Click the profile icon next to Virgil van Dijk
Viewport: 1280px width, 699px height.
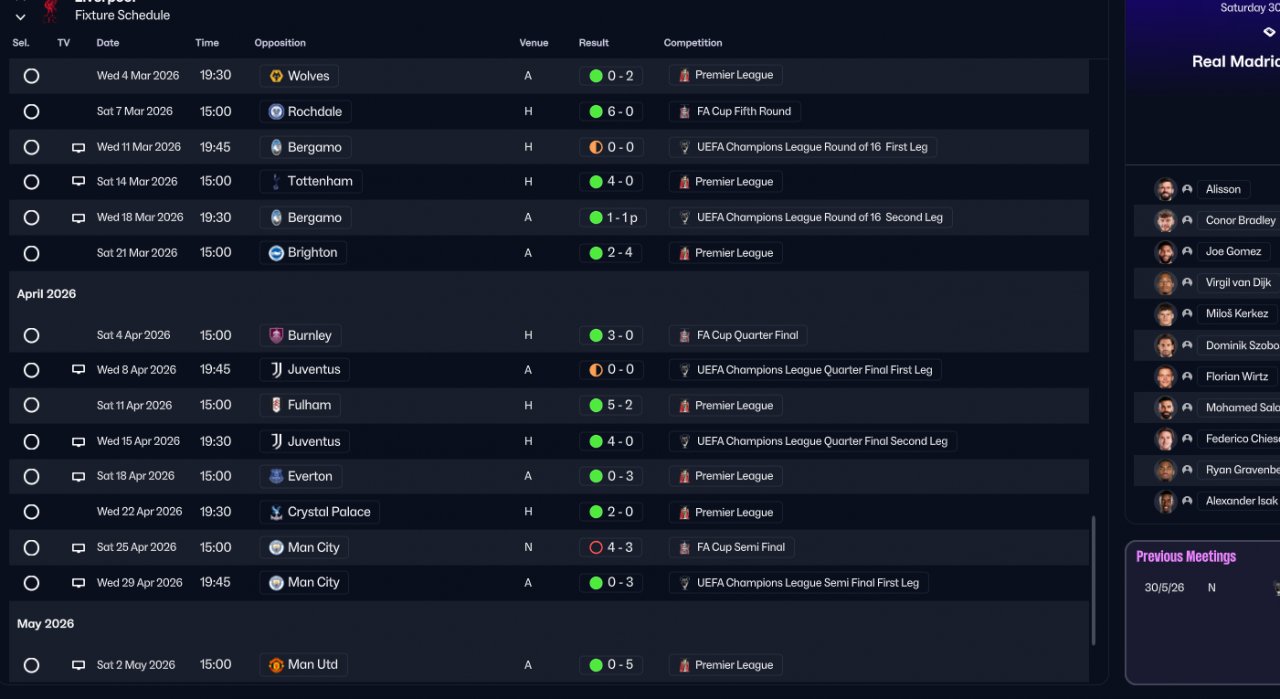click(x=1187, y=283)
